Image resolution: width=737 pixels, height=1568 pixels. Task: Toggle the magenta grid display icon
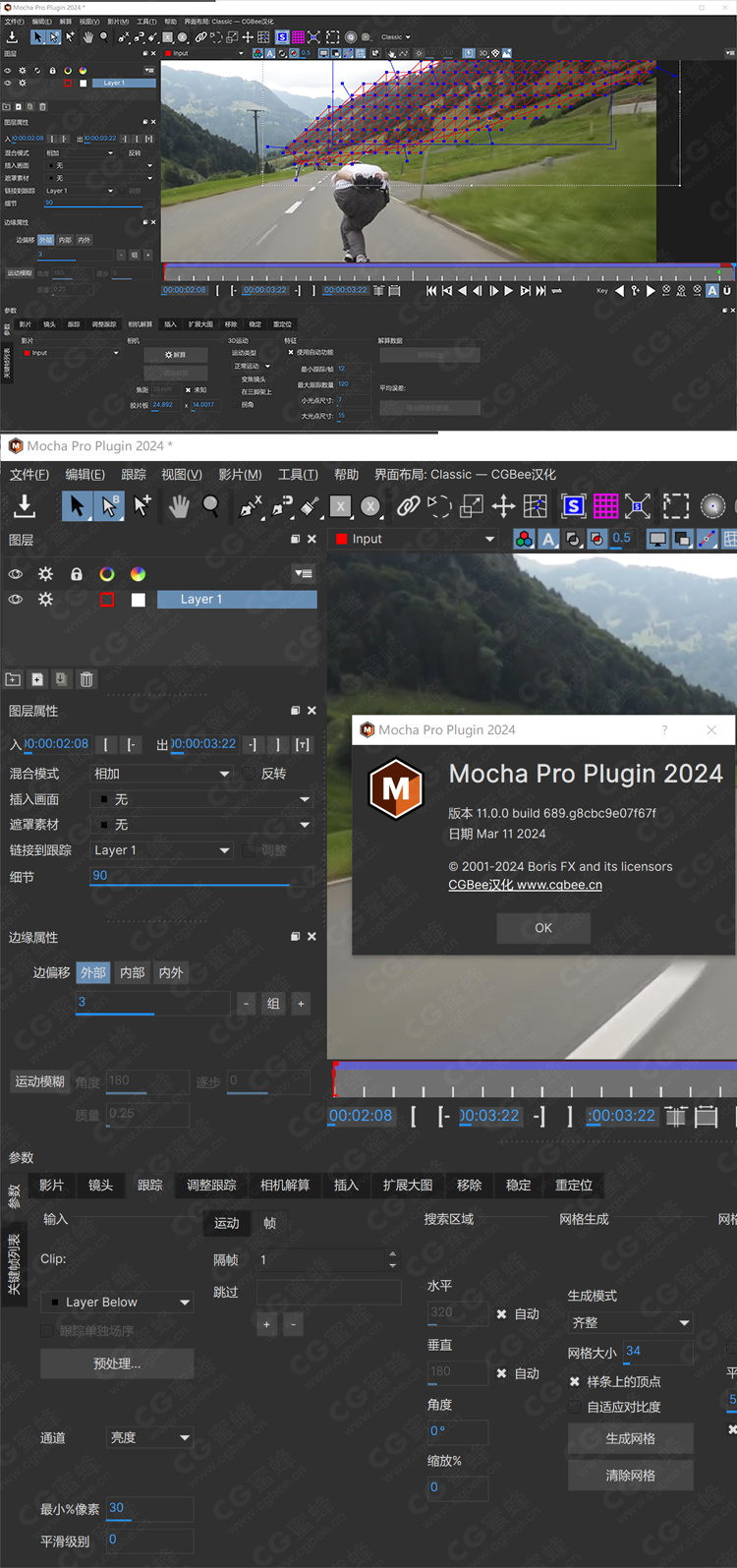[x=606, y=506]
